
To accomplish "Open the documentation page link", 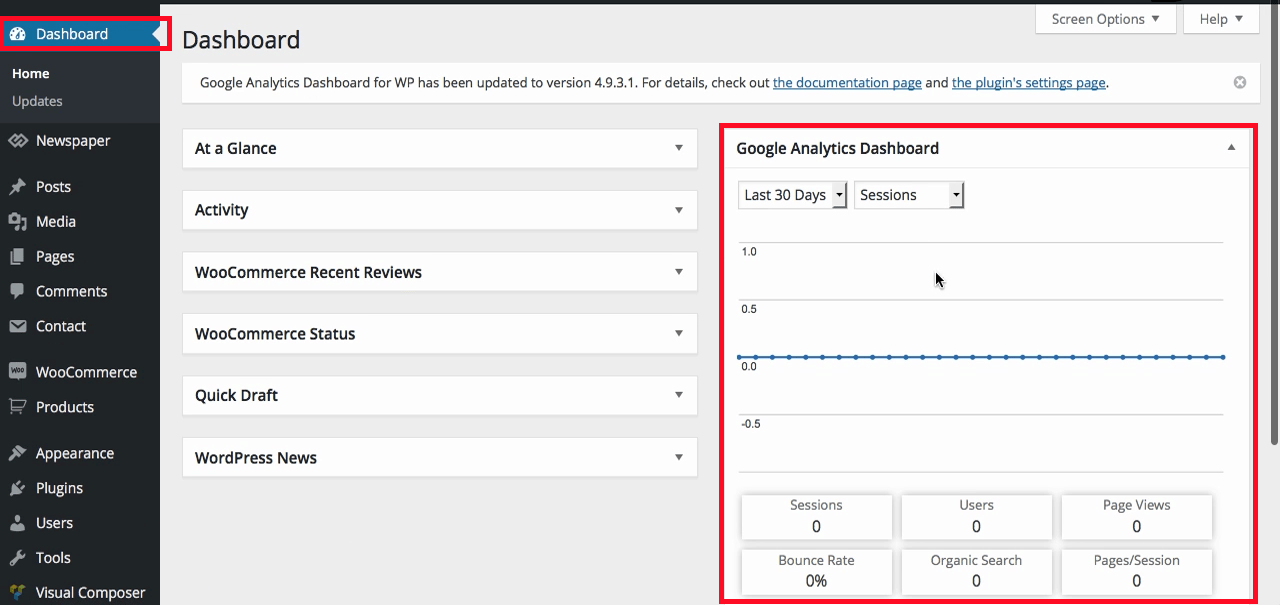I will 847,83.
